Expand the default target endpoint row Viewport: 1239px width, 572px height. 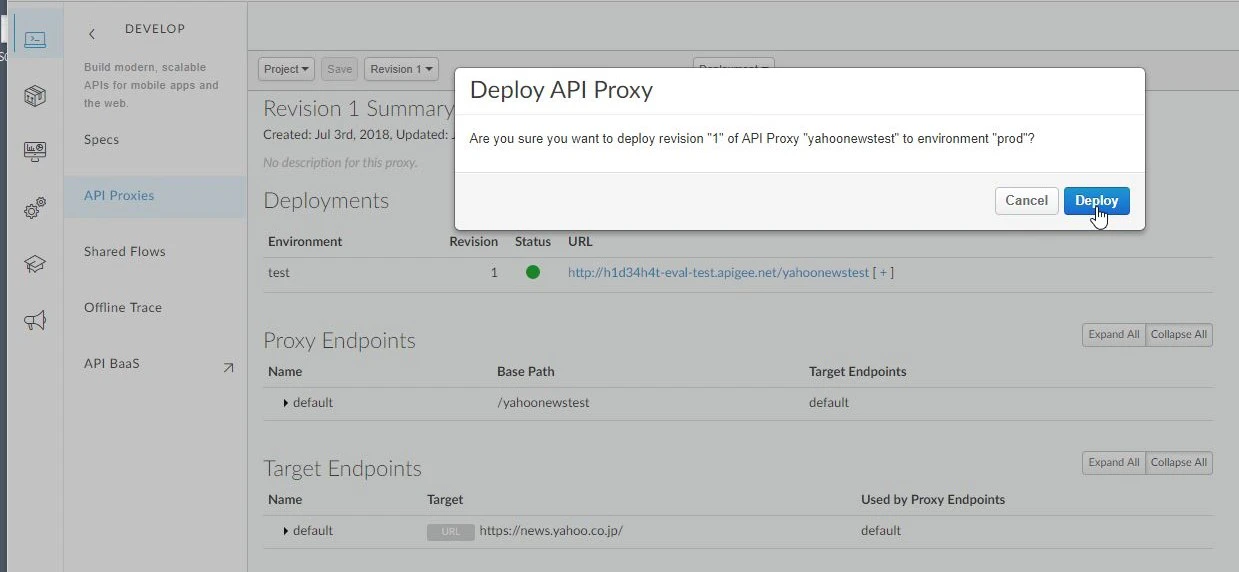tap(286, 531)
